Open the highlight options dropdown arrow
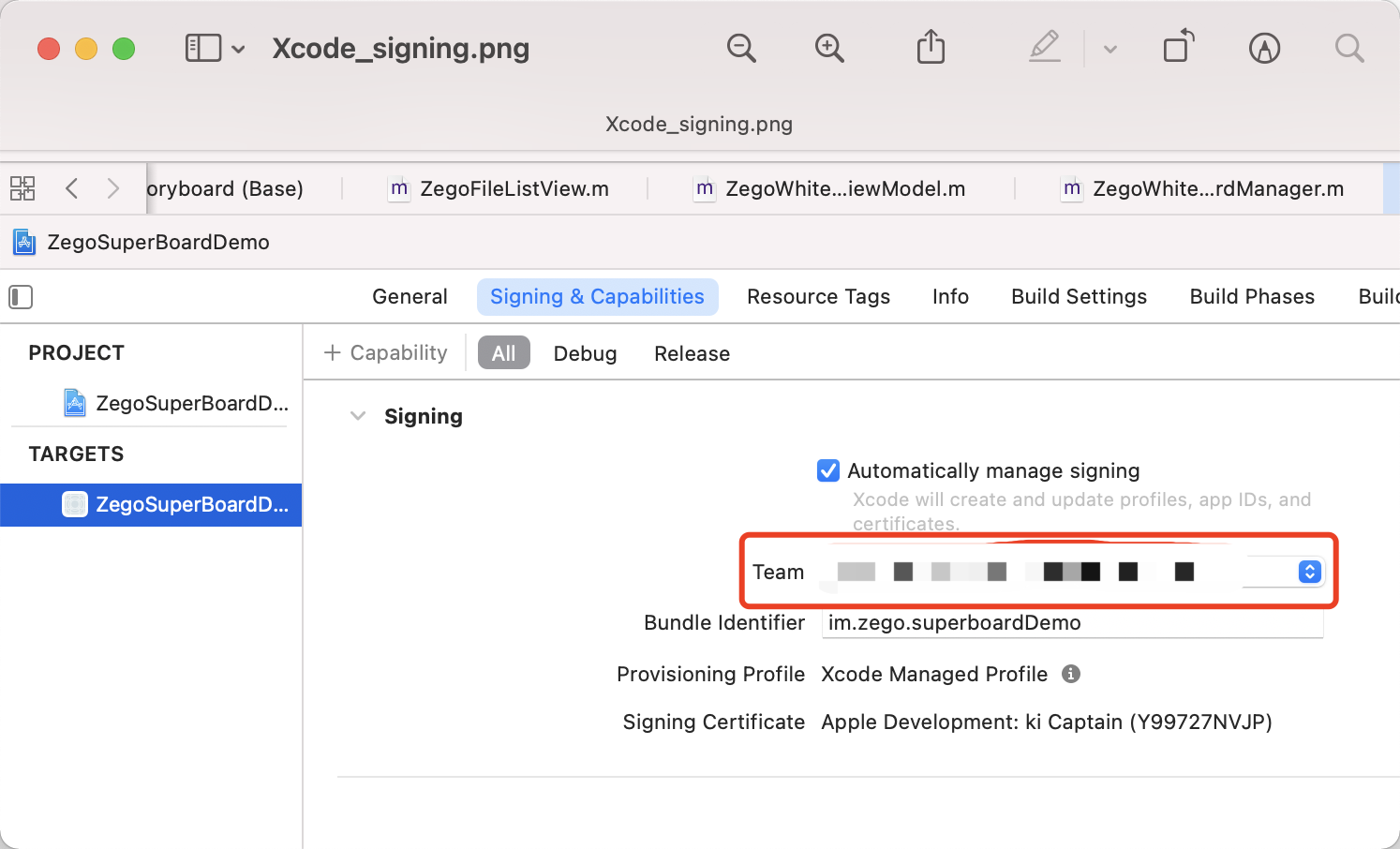1400x849 pixels. click(1110, 49)
